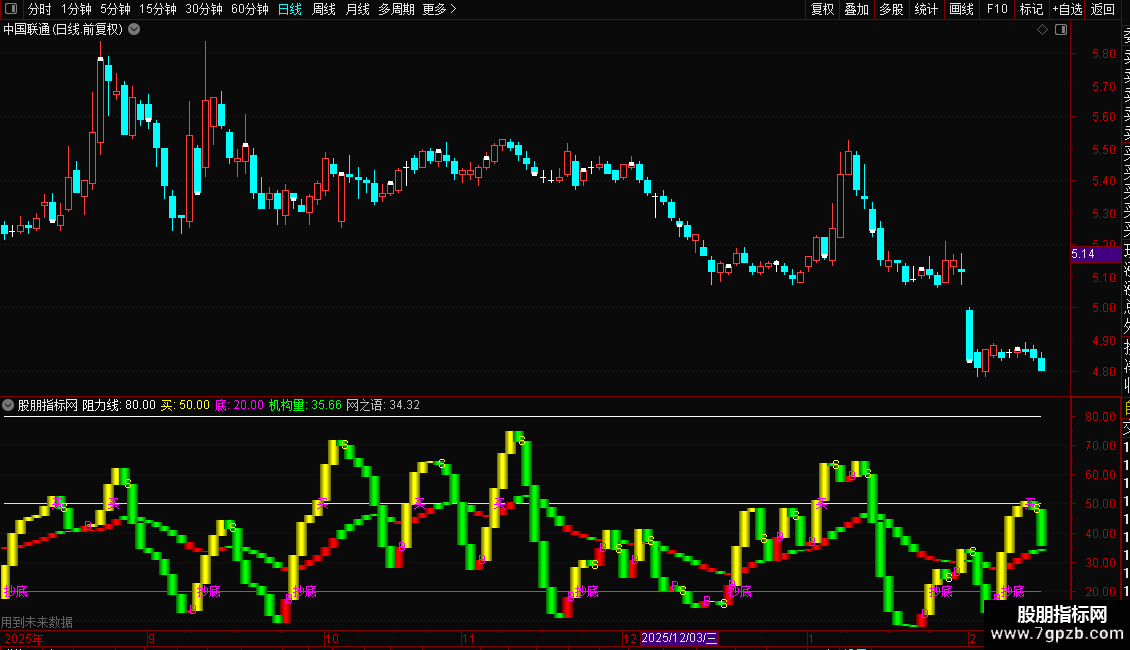
Task: Add stock with +自选 button
Action: pyautogui.click(x=1067, y=9)
